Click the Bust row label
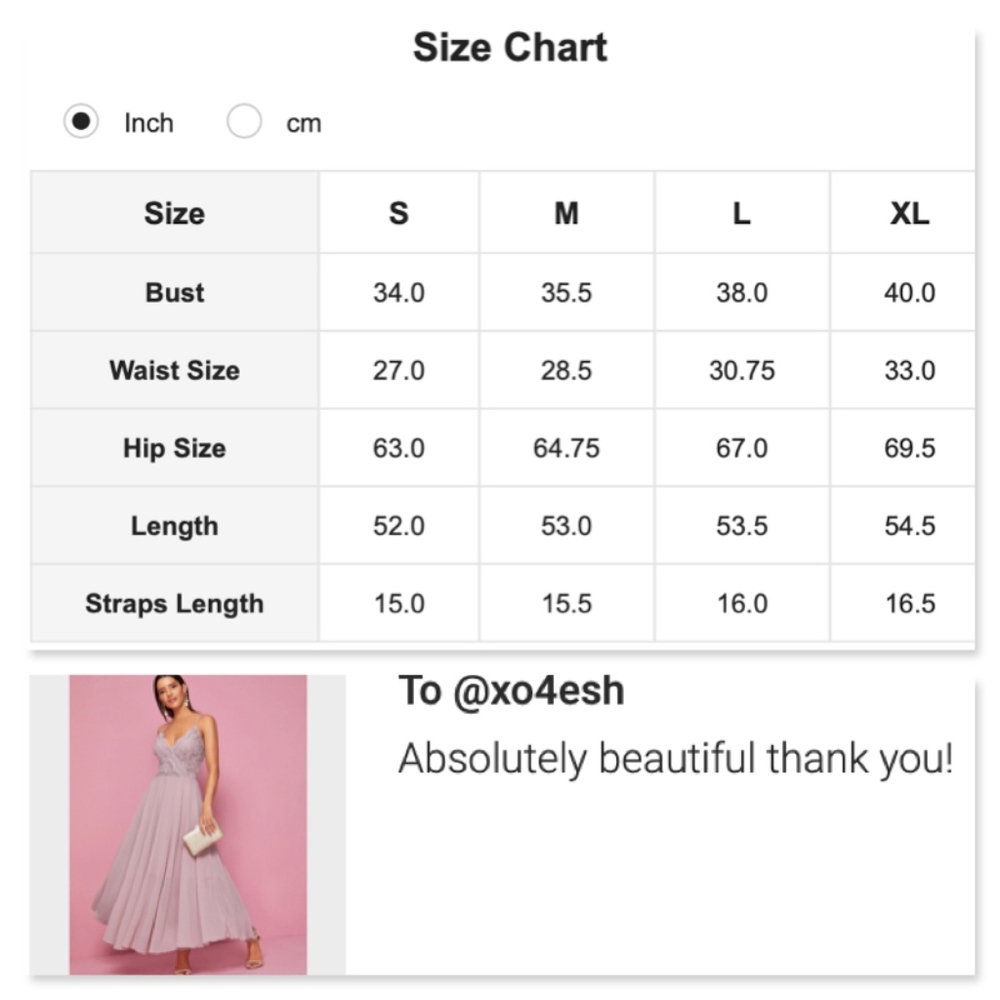The width and height of the screenshot is (1000, 1000). pyautogui.click(x=175, y=293)
